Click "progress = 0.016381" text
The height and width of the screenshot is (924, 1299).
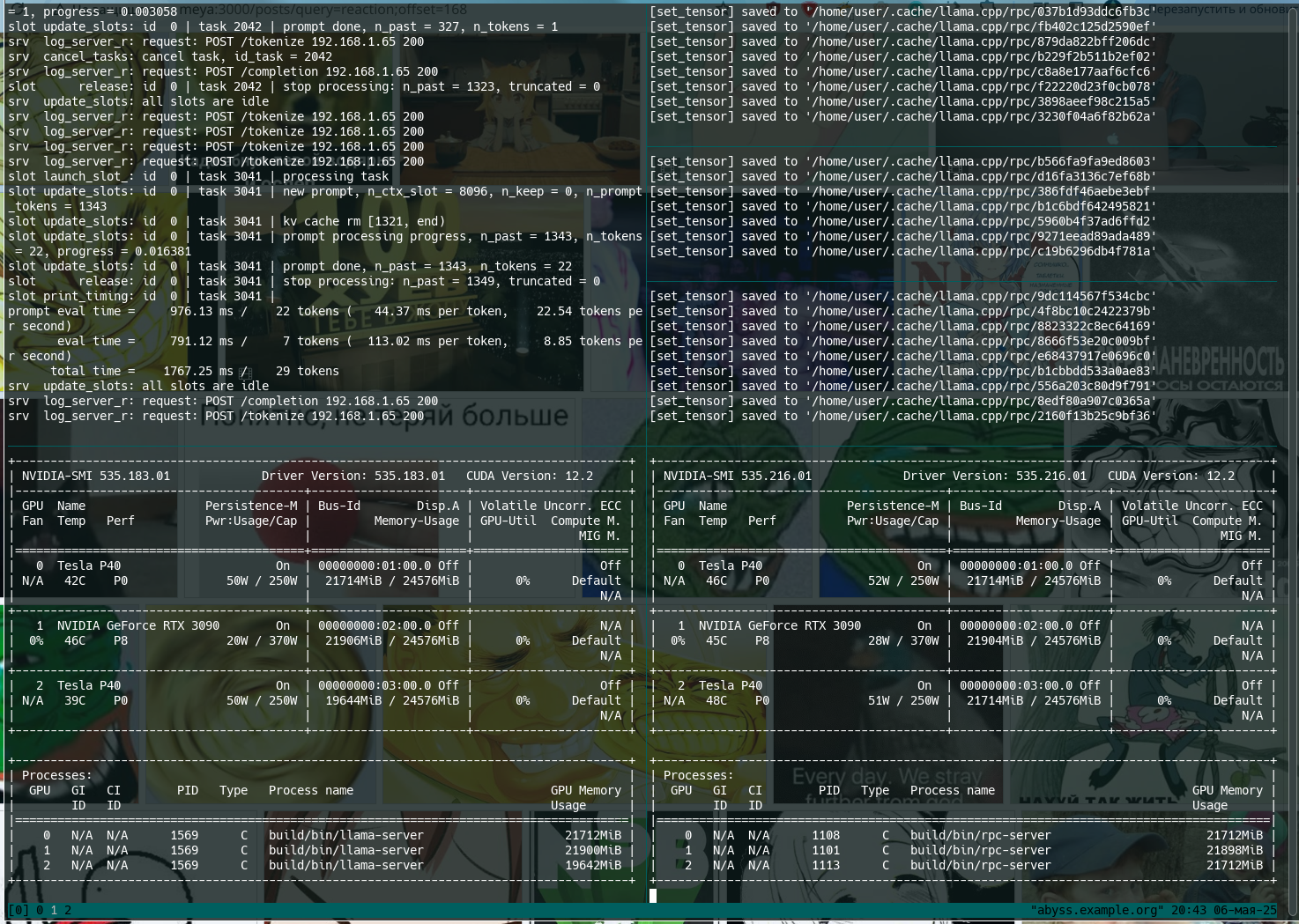pos(124,251)
